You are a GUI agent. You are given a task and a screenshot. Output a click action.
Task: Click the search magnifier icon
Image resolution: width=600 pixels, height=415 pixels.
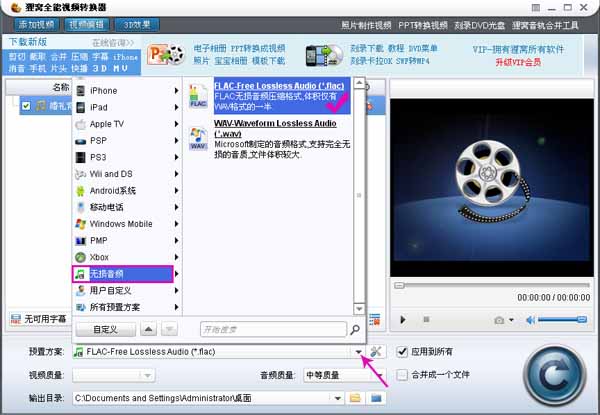[355, 329]
